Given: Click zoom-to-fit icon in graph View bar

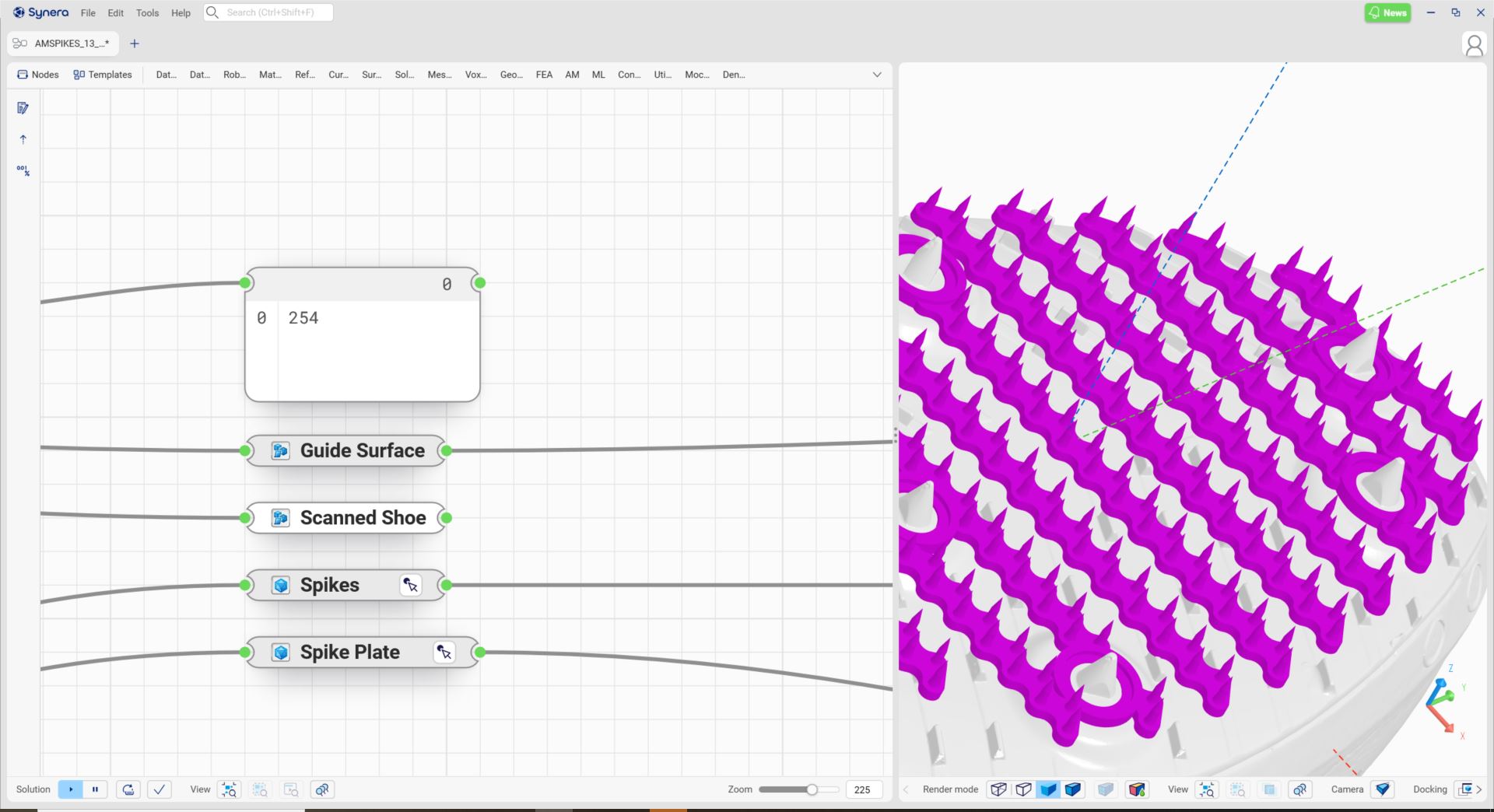Looking at the screenshot, I should (x=230, y=789).
